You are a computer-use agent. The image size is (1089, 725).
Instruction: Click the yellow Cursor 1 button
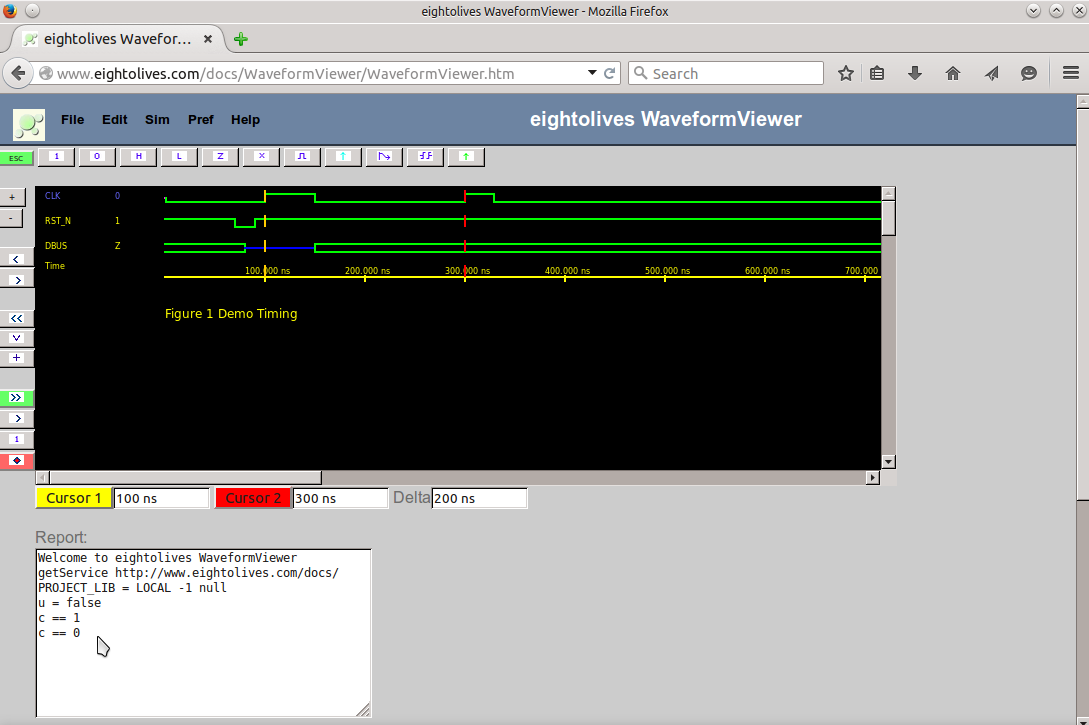(x=74, y=498)
